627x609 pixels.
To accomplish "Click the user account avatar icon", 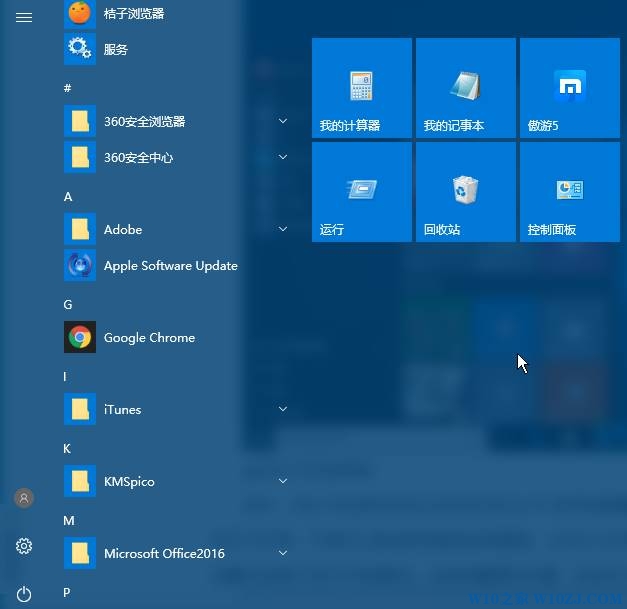I will 24,498.
